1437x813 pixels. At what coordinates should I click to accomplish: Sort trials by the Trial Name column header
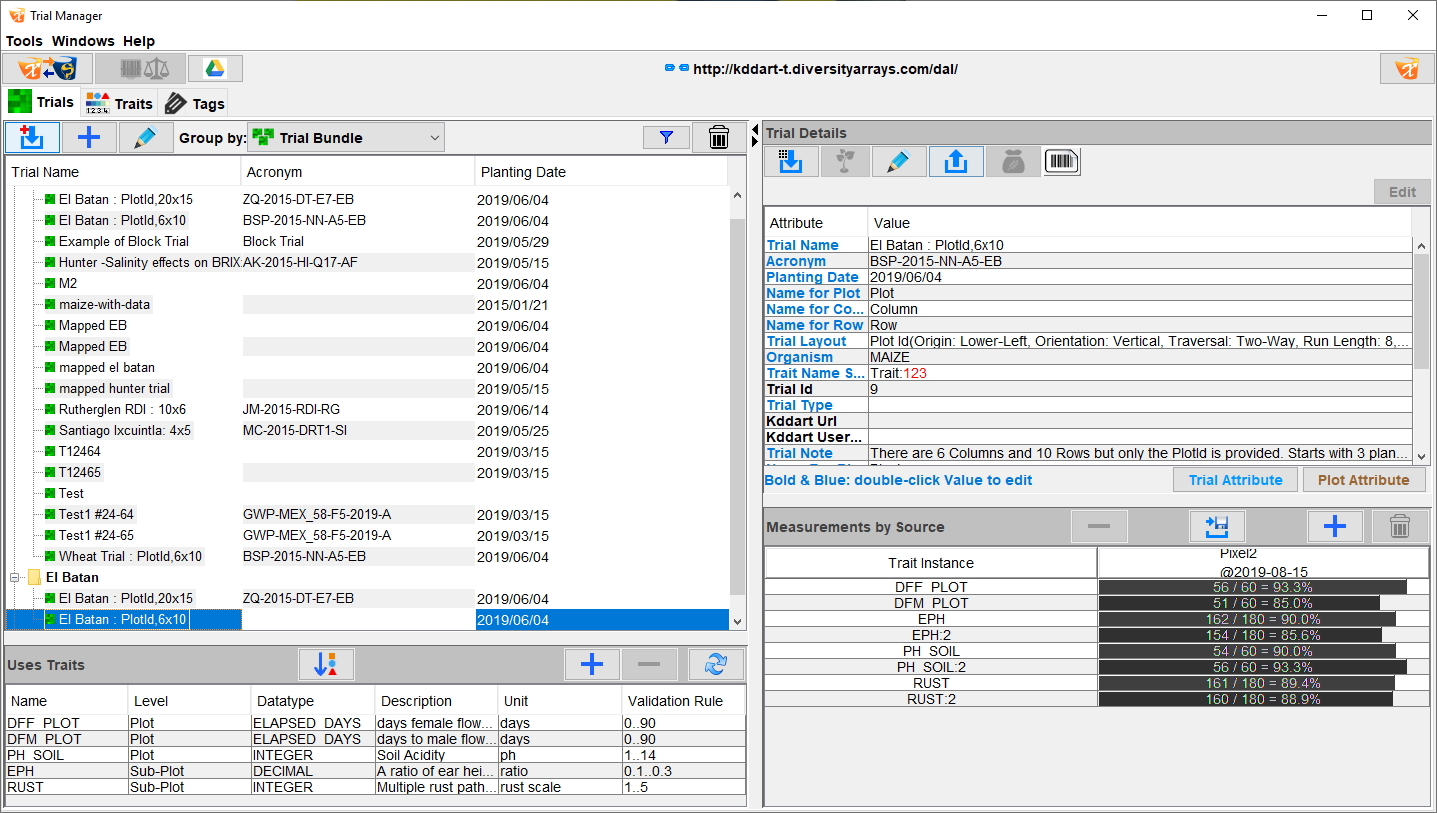pos(123,172)
